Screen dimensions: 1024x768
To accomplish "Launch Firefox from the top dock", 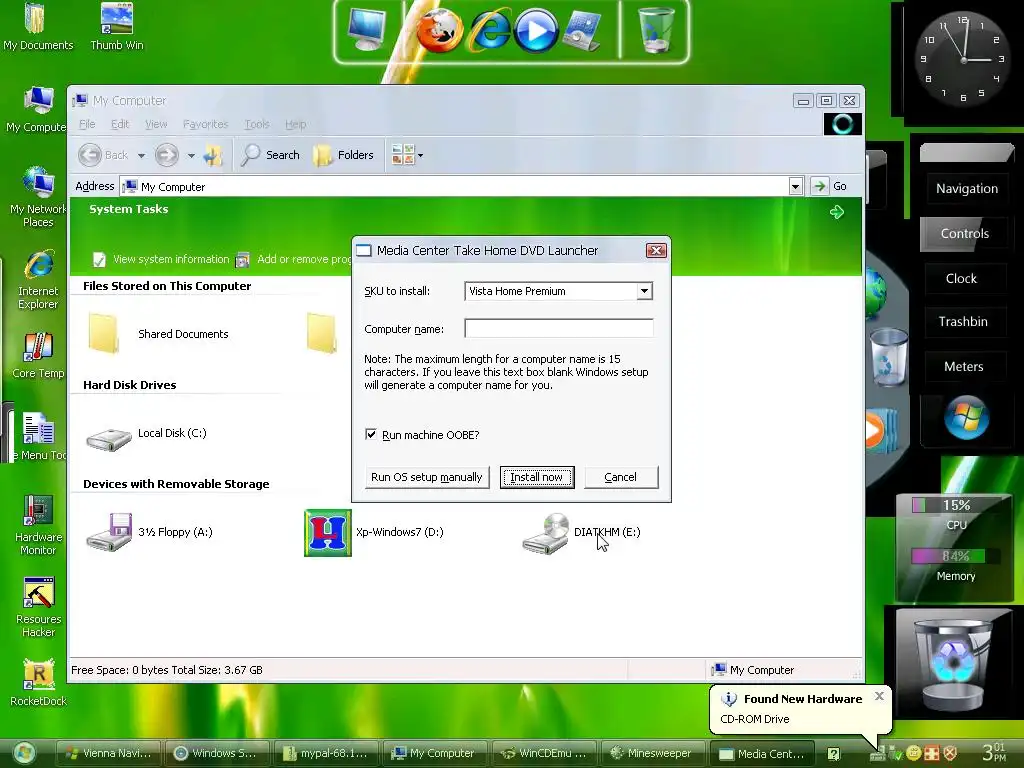I will pyautogui.click(x=439, y=31).
